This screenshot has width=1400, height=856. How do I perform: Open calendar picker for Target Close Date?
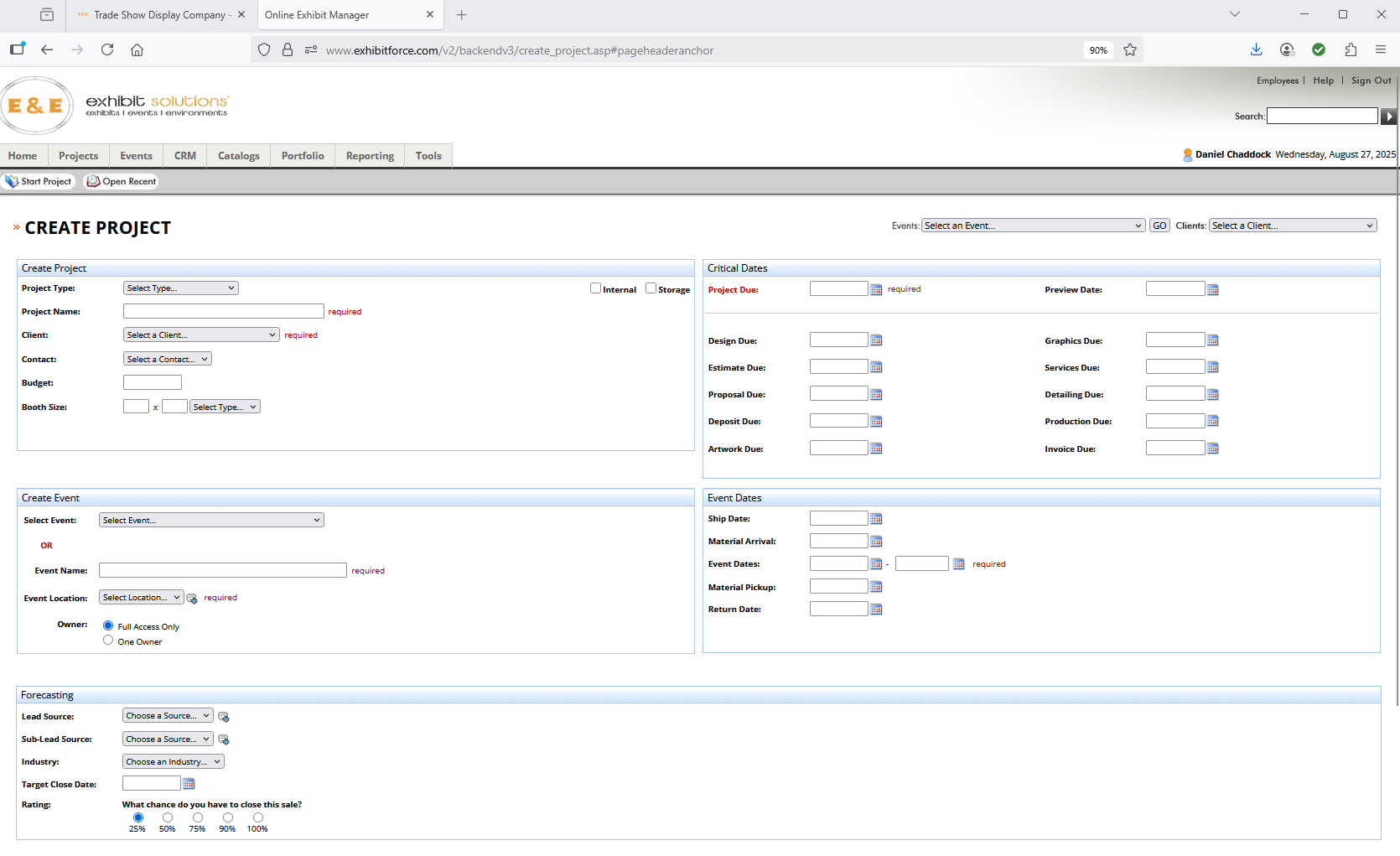(x=189, y=784)
